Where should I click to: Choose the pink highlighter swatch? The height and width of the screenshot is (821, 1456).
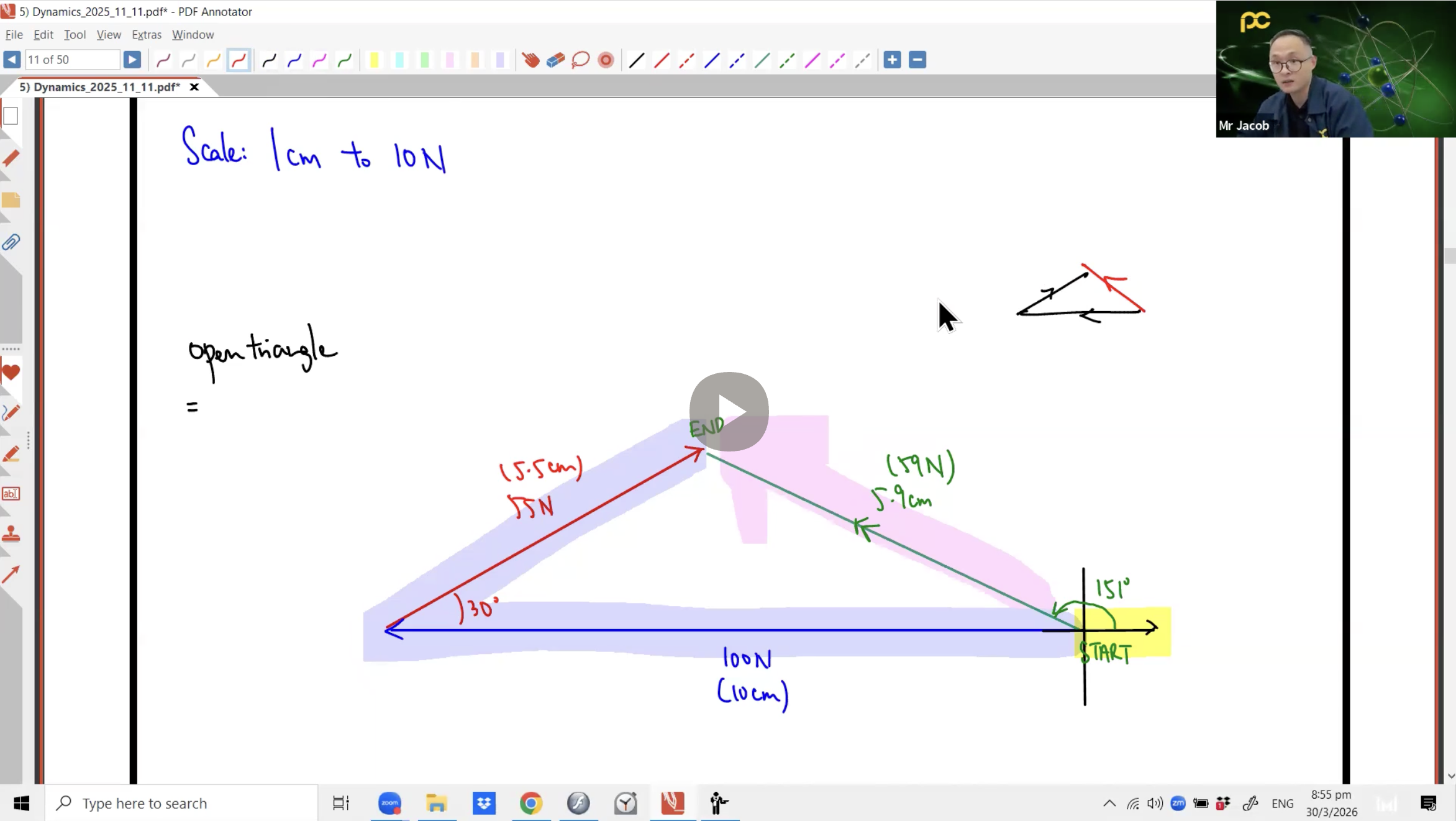450,60
